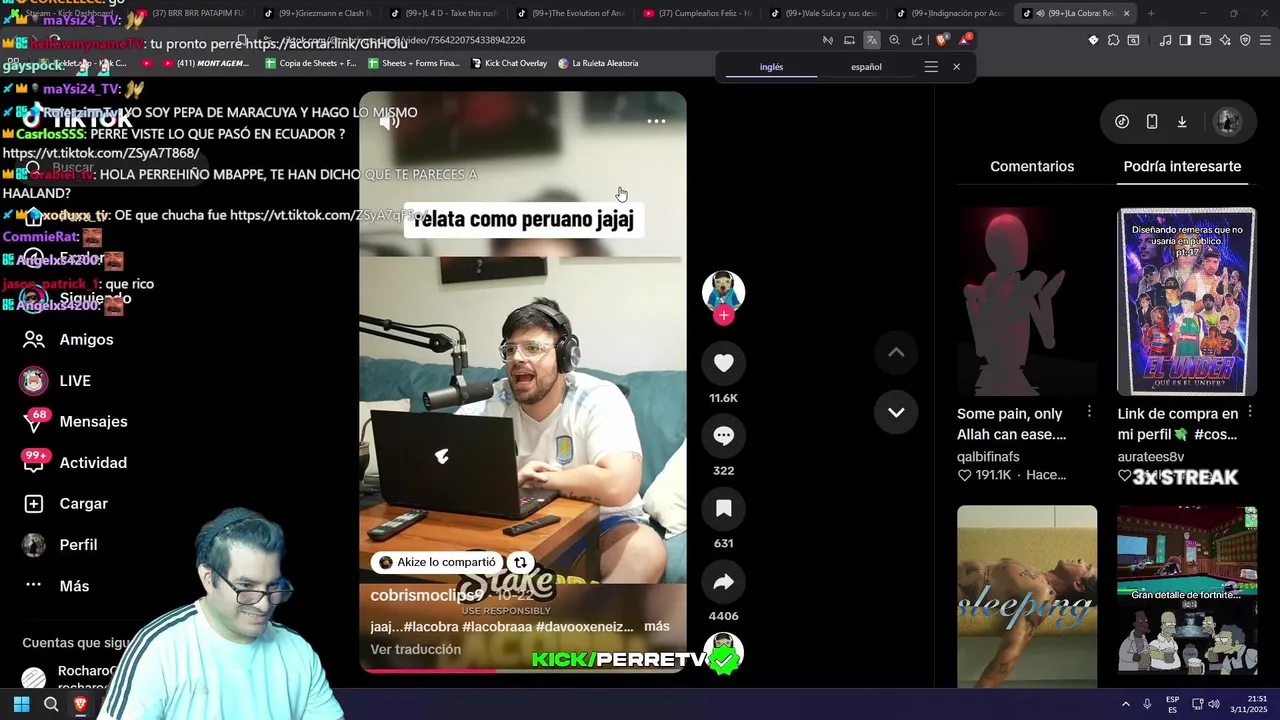Viewport: 1280px width, 720px height.
Task: Click the download app arrow icon
Action: (1182, 121)
